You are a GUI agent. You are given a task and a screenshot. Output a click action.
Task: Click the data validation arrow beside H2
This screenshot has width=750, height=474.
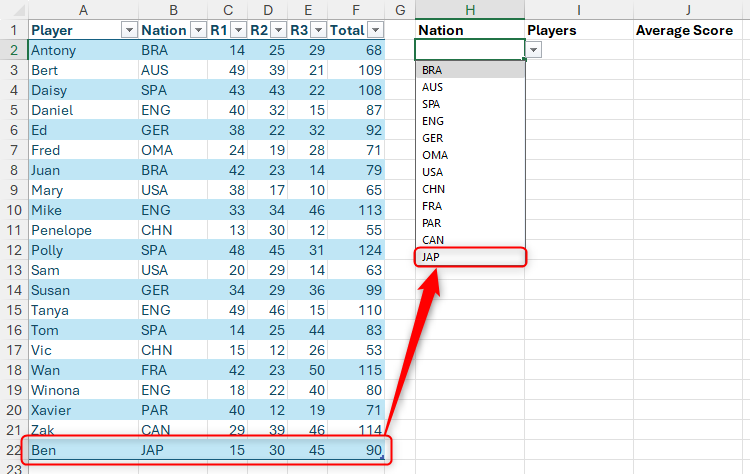pyautogui.click(x=534, y=50)
